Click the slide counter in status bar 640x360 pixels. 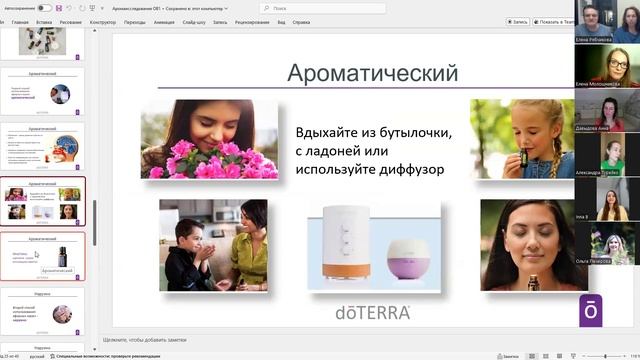tap(10, 356)
